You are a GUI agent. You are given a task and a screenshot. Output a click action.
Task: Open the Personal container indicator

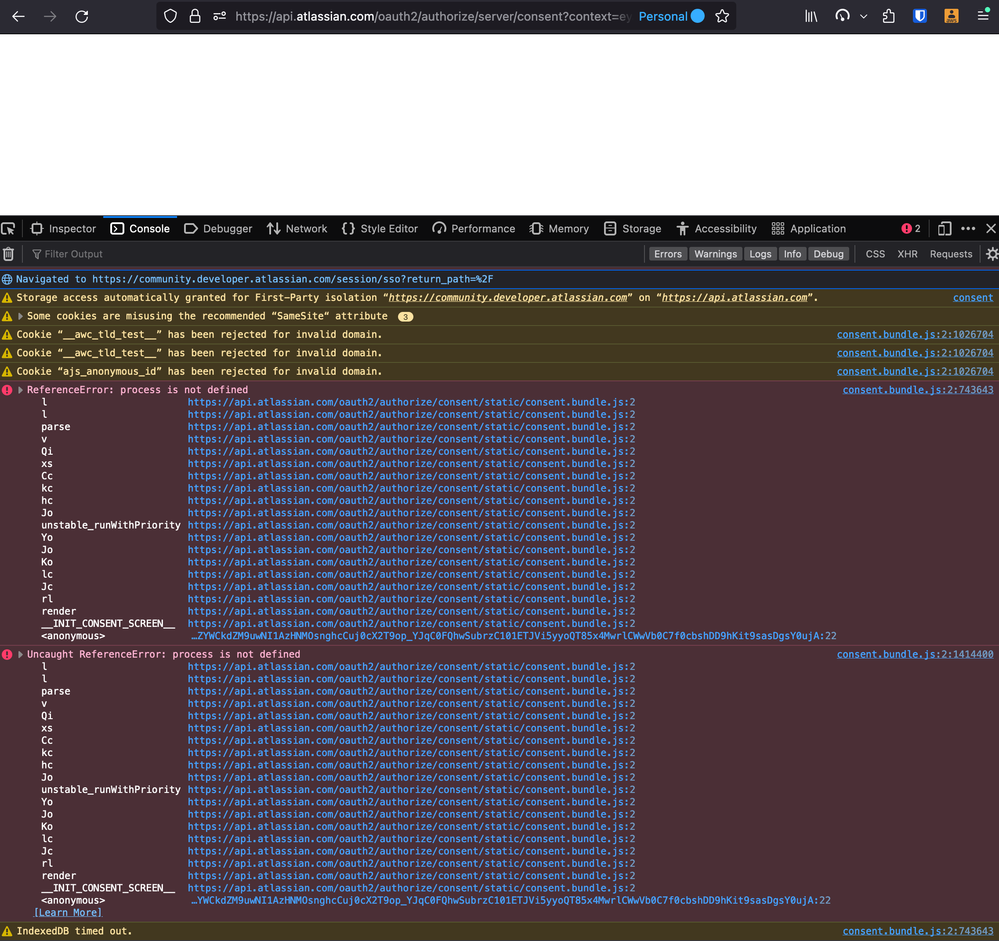[x=671, y=17]
